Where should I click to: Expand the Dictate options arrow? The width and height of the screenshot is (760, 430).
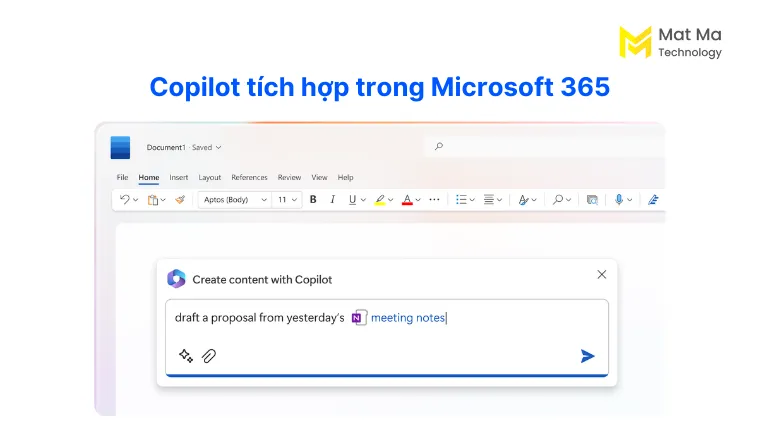[x=630, y=200]
